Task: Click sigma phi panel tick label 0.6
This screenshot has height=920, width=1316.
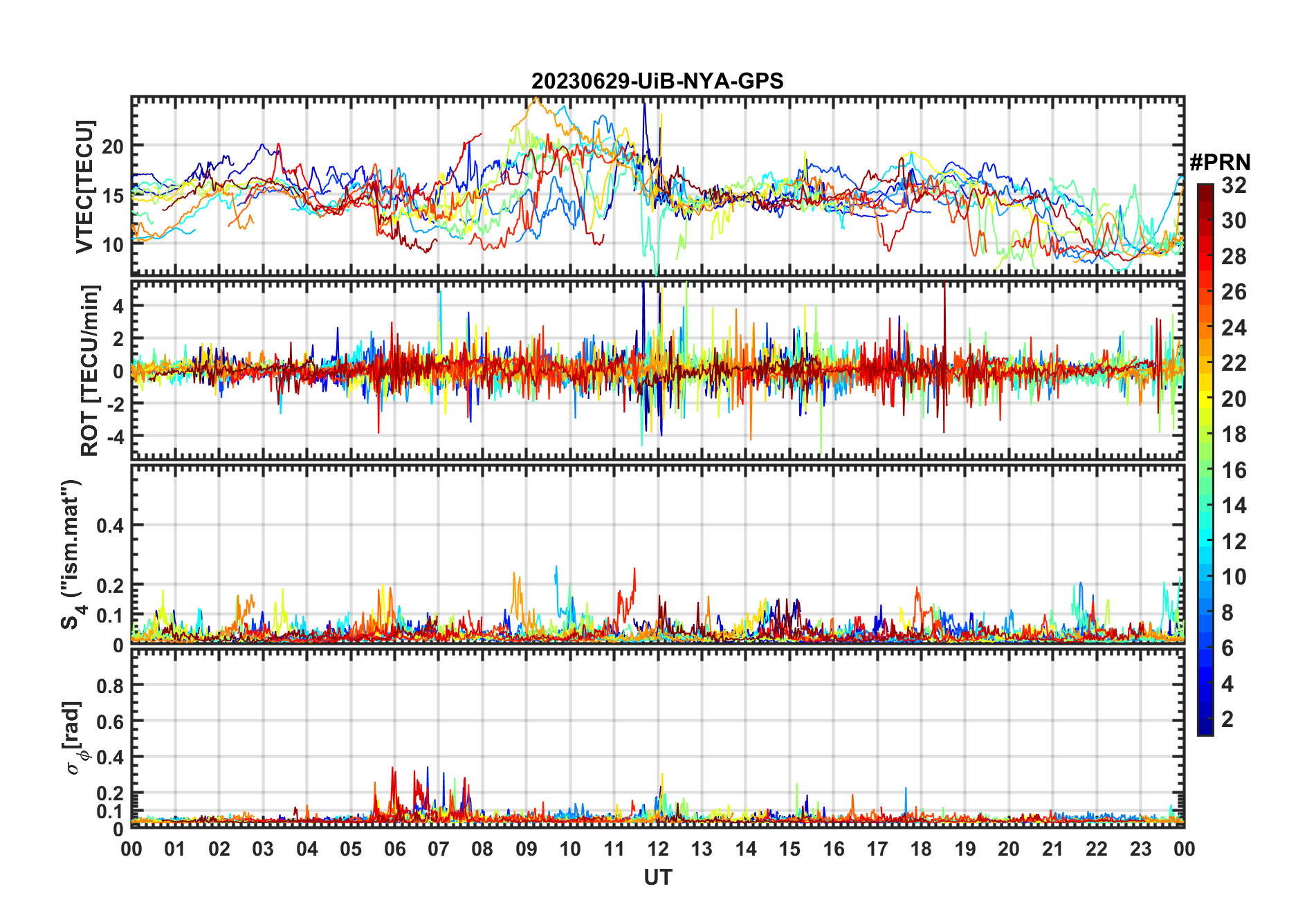Action: pos(110,722)
